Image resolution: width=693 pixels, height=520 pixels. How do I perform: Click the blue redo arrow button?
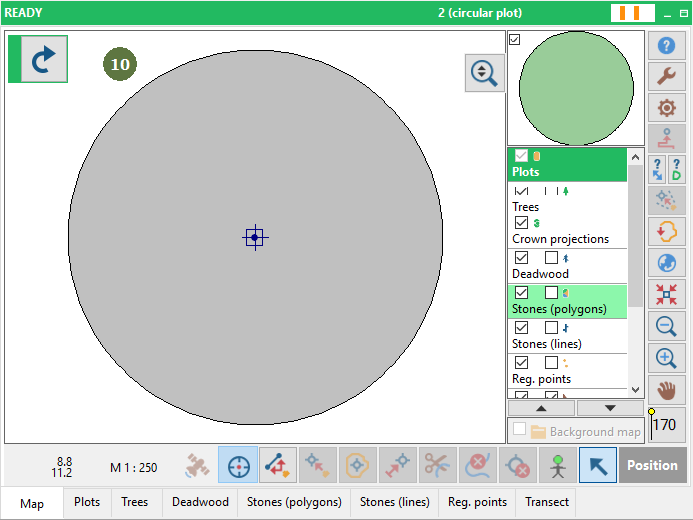(x=44, y=59)
